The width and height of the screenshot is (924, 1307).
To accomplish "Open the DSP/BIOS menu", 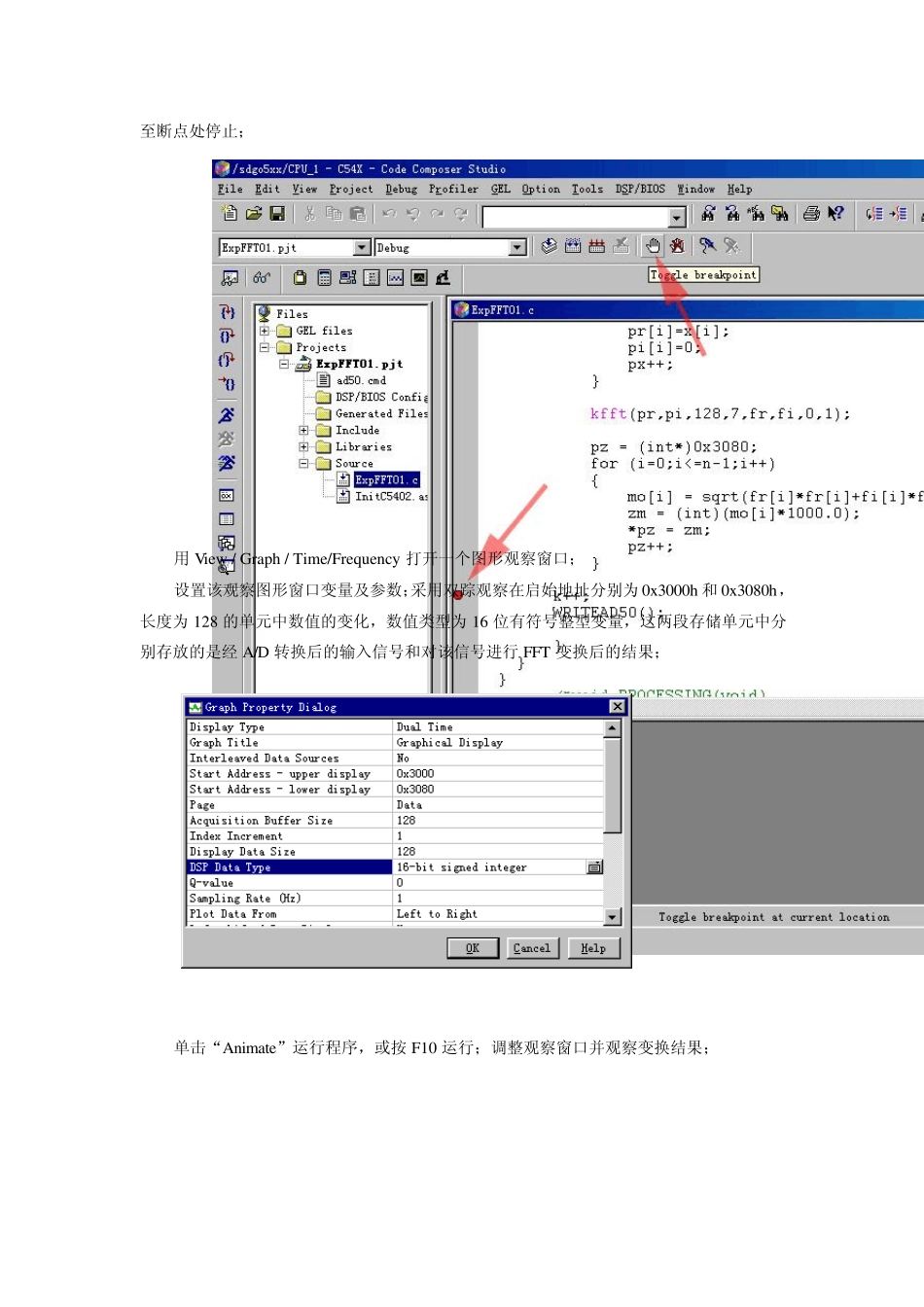I will coord(640,190).
